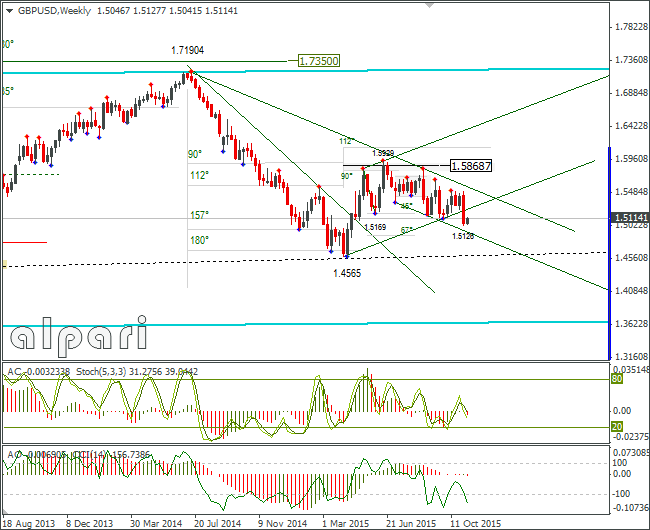Select the 1.58687 price level label
650x530 pixels.
click(x=471, y=166)
